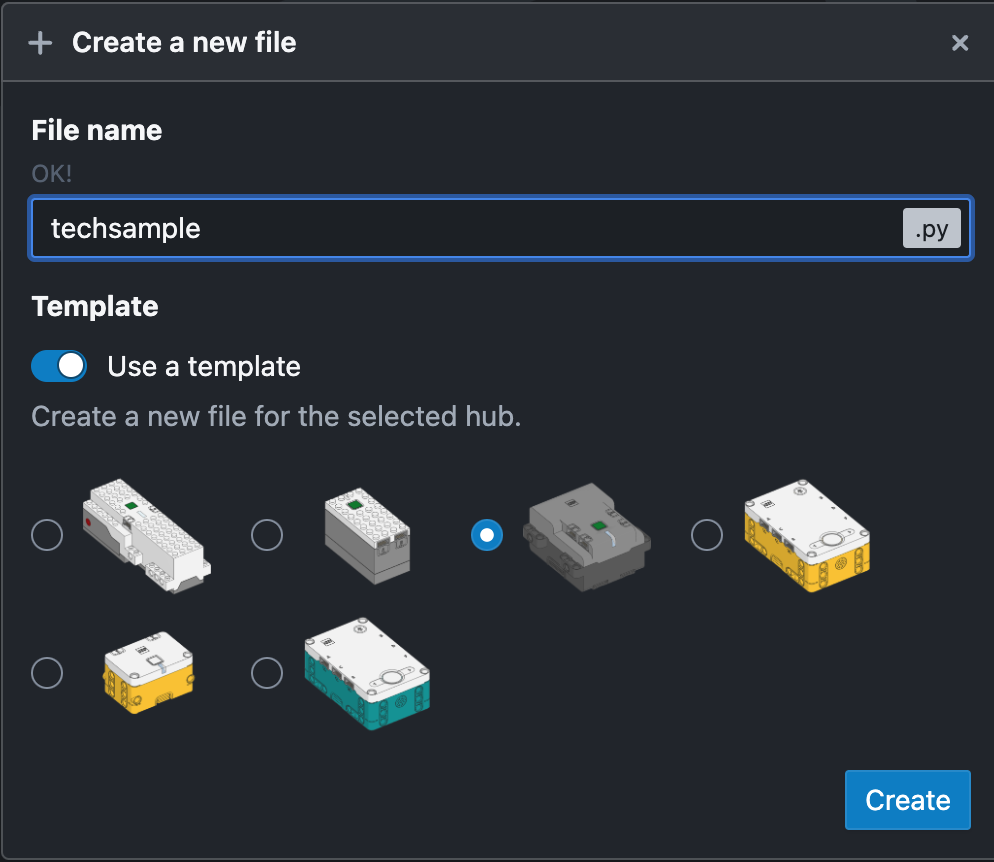Click the OK! validation message

tap(52, 174)
